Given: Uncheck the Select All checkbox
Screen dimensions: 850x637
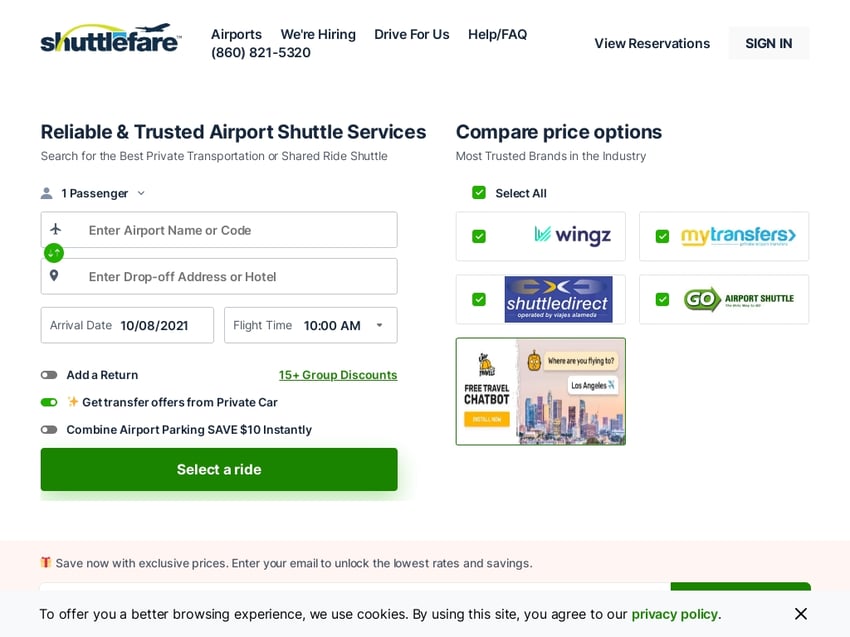Looking at the screenshot, I should [x=479, y=193].
